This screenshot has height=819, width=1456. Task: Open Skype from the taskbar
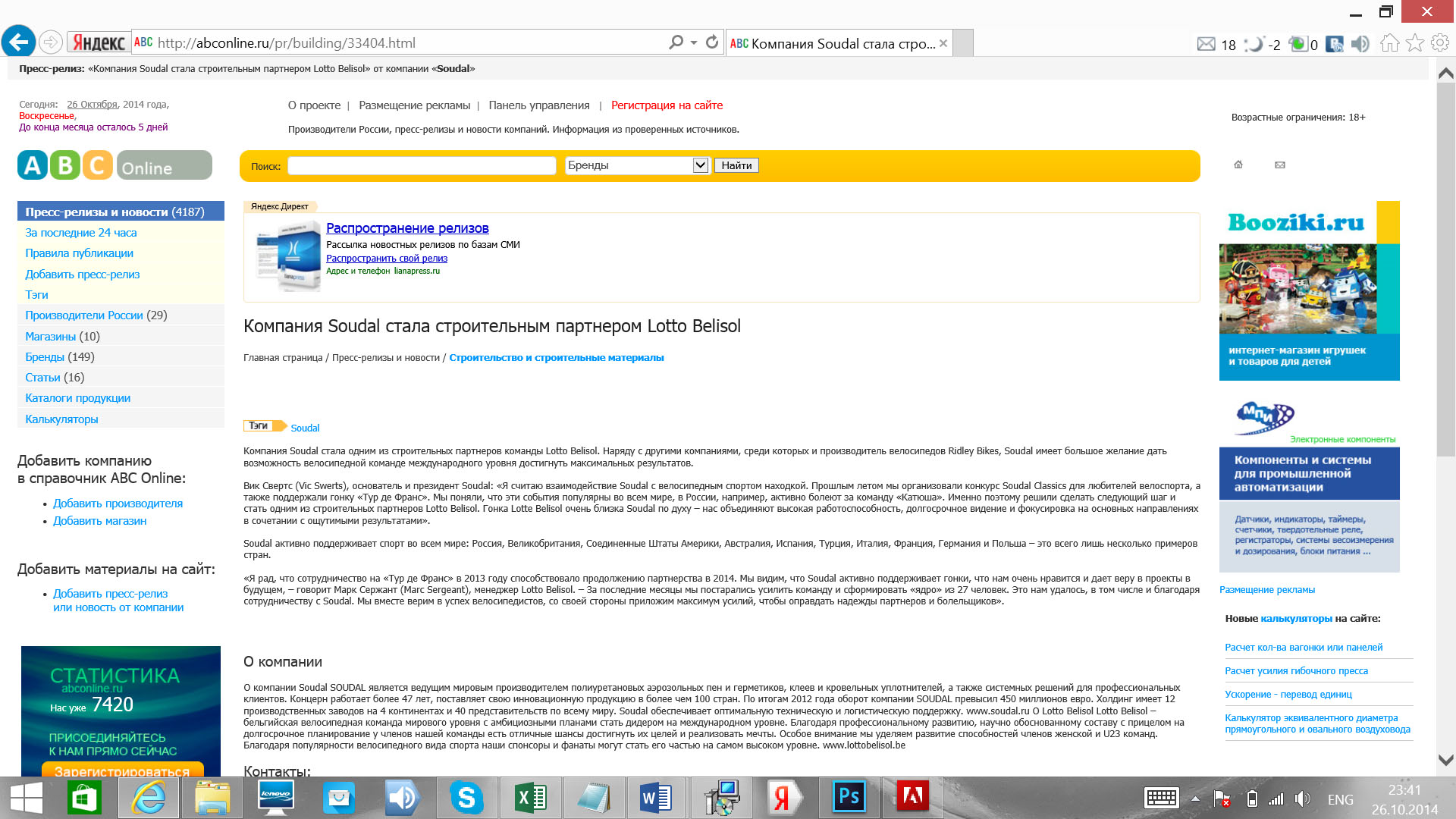point(466,798)
